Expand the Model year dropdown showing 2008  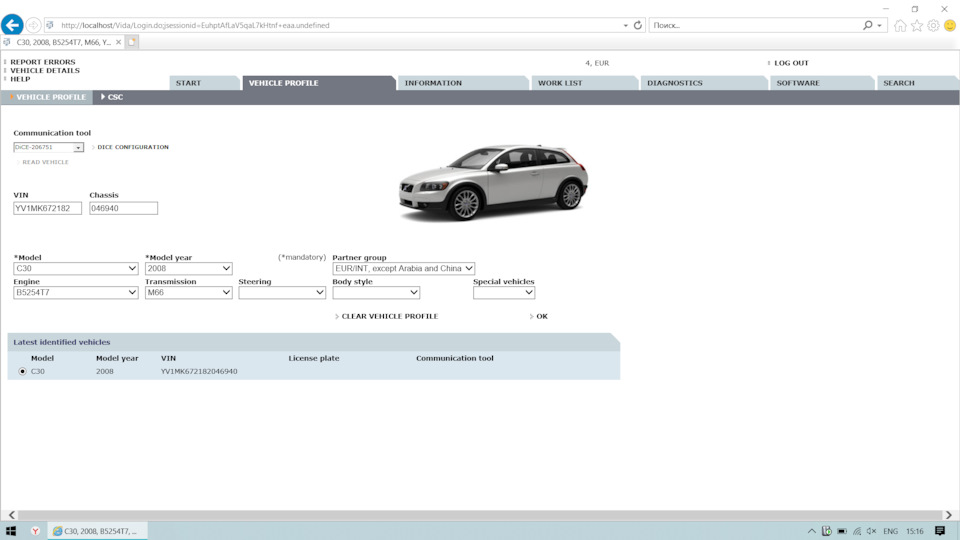188,268
